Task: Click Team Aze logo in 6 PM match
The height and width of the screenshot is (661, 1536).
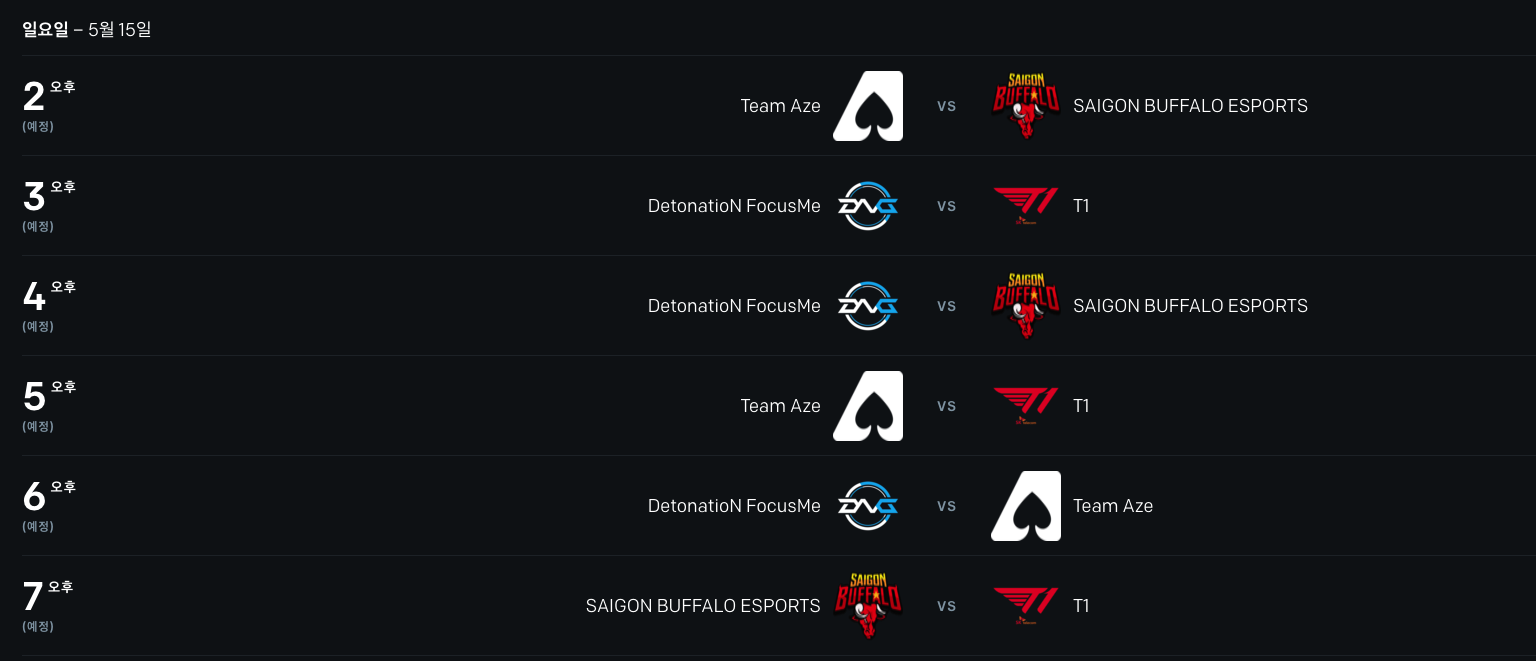Action: 1025,506
